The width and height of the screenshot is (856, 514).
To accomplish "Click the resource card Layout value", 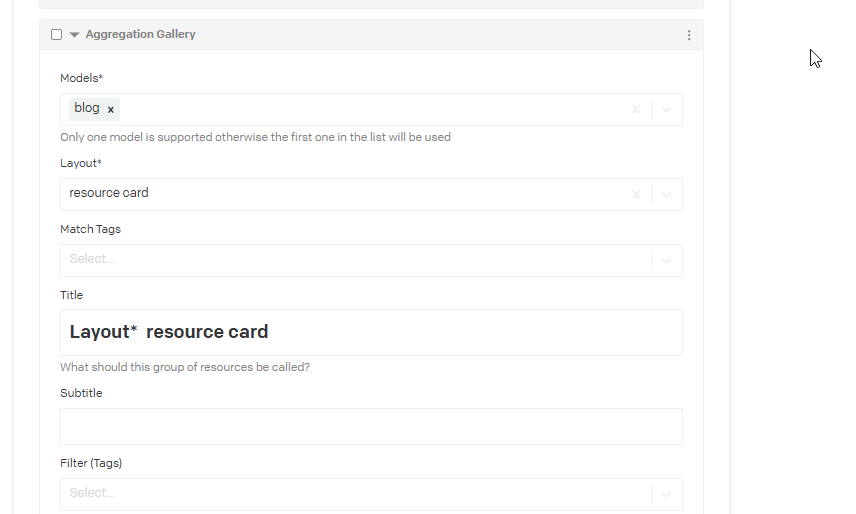I will tap(109, 193).
